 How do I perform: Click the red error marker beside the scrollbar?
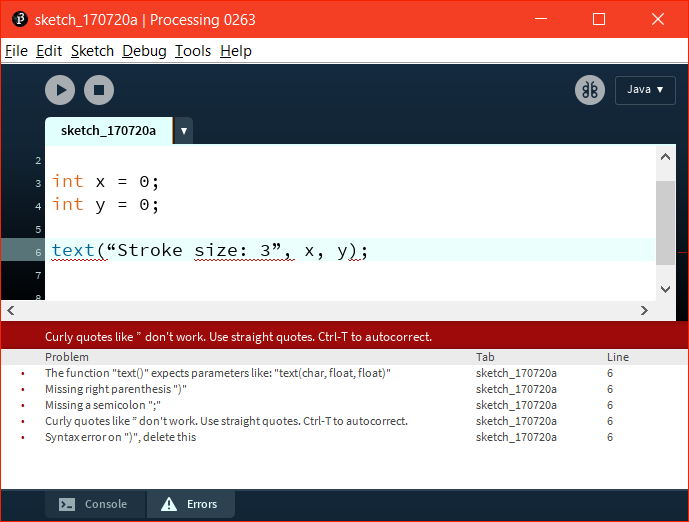[682, 253]
